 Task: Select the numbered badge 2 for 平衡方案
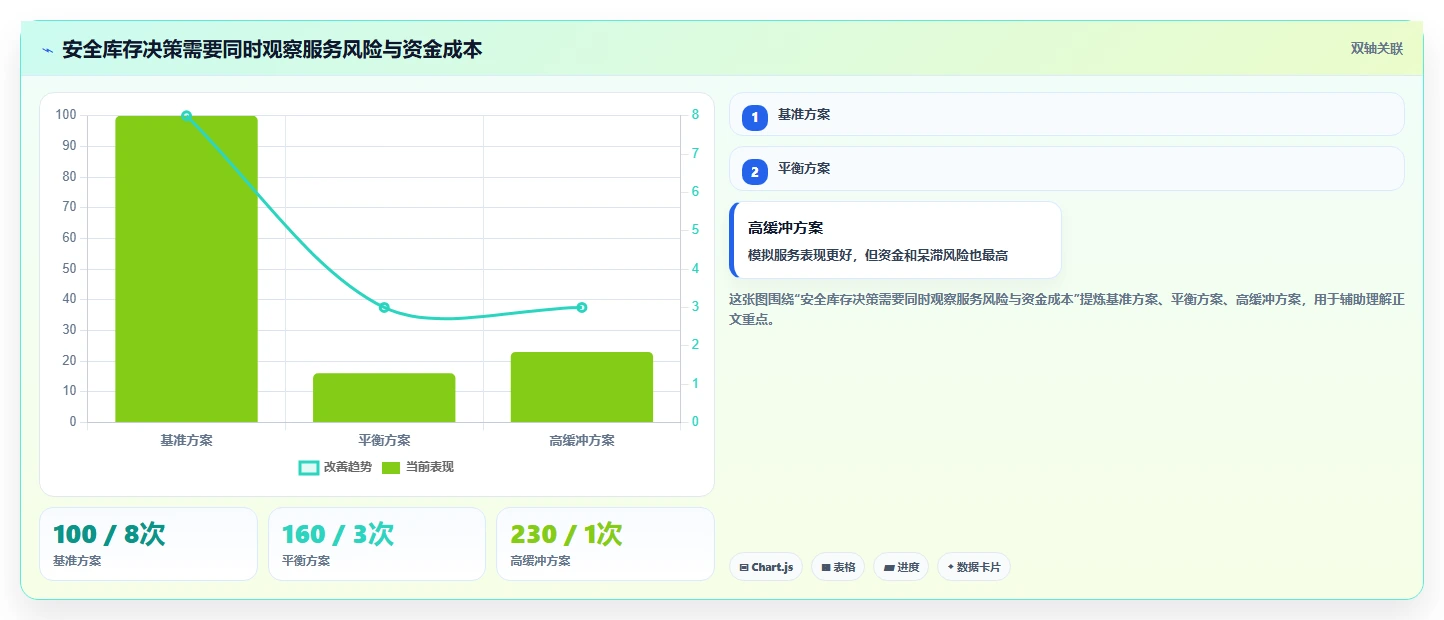(x=755, y=172)
